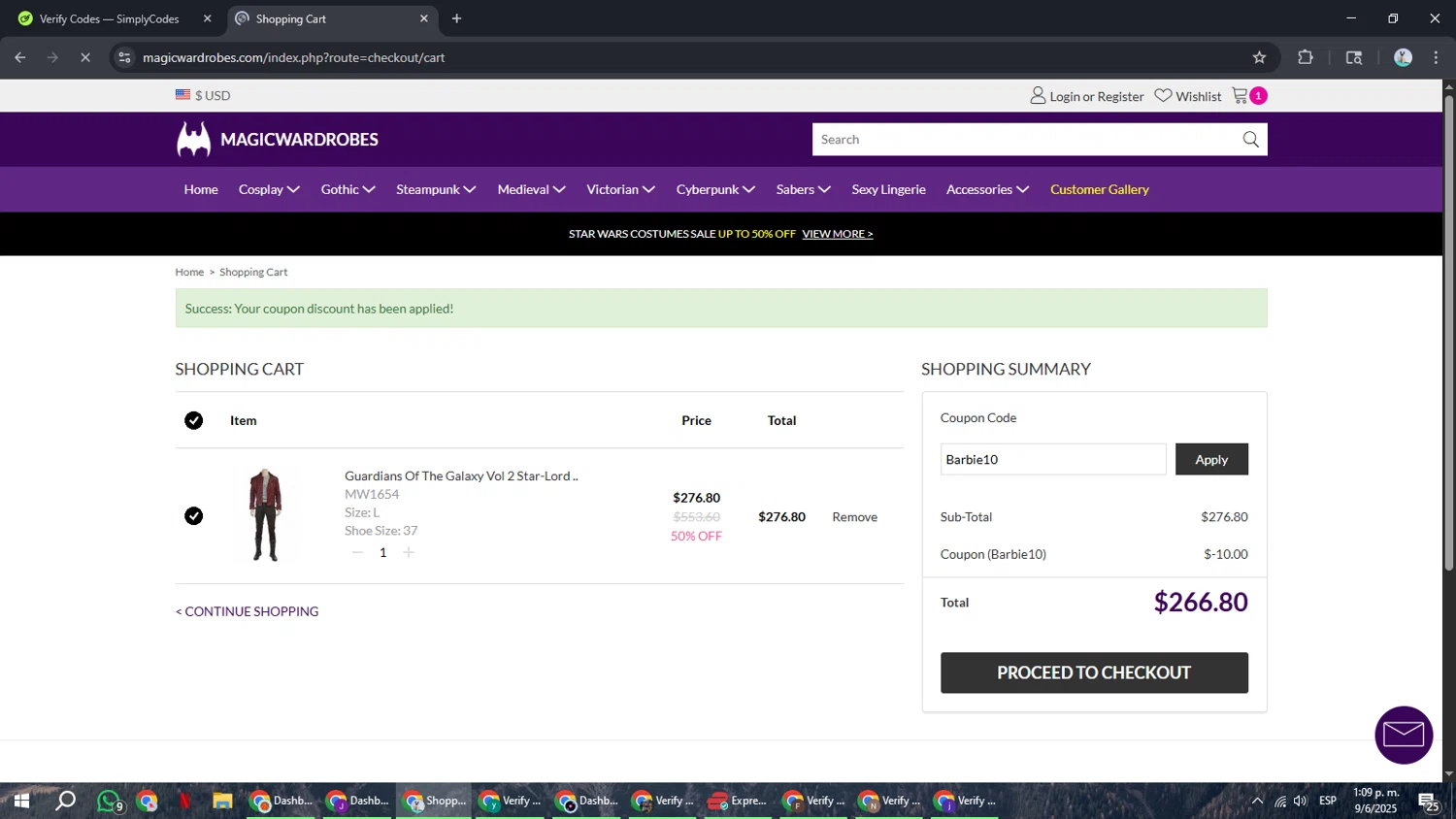Increase item quantity with plus

[409, 552]
